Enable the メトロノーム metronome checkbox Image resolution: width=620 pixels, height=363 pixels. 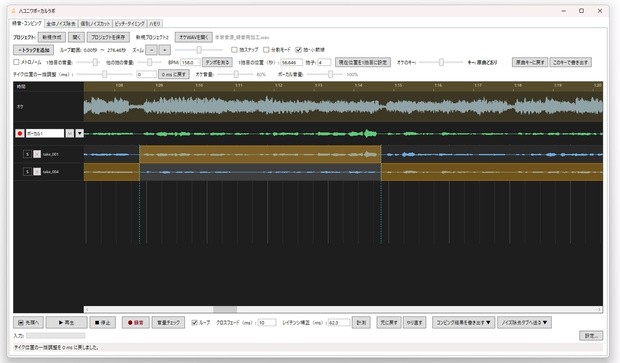[x=16, y=62]
